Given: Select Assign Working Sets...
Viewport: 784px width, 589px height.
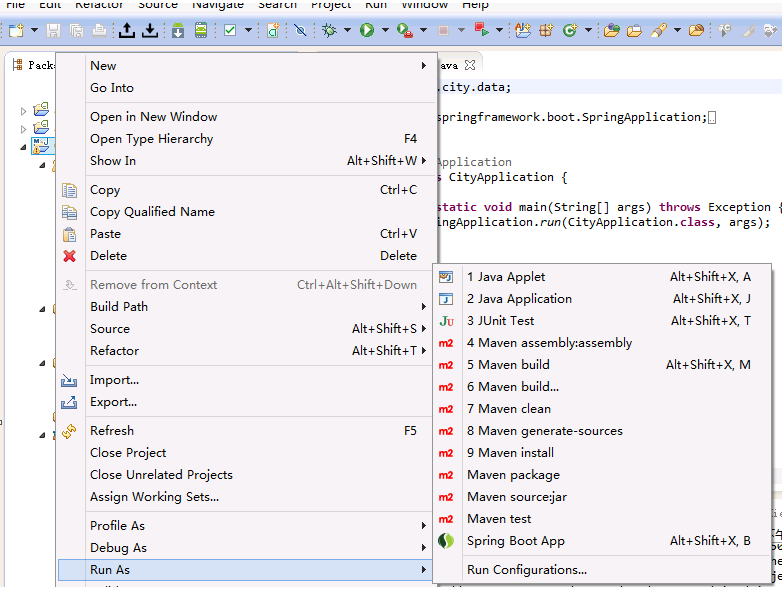Looking at the screenshot, I should point(246,497).
